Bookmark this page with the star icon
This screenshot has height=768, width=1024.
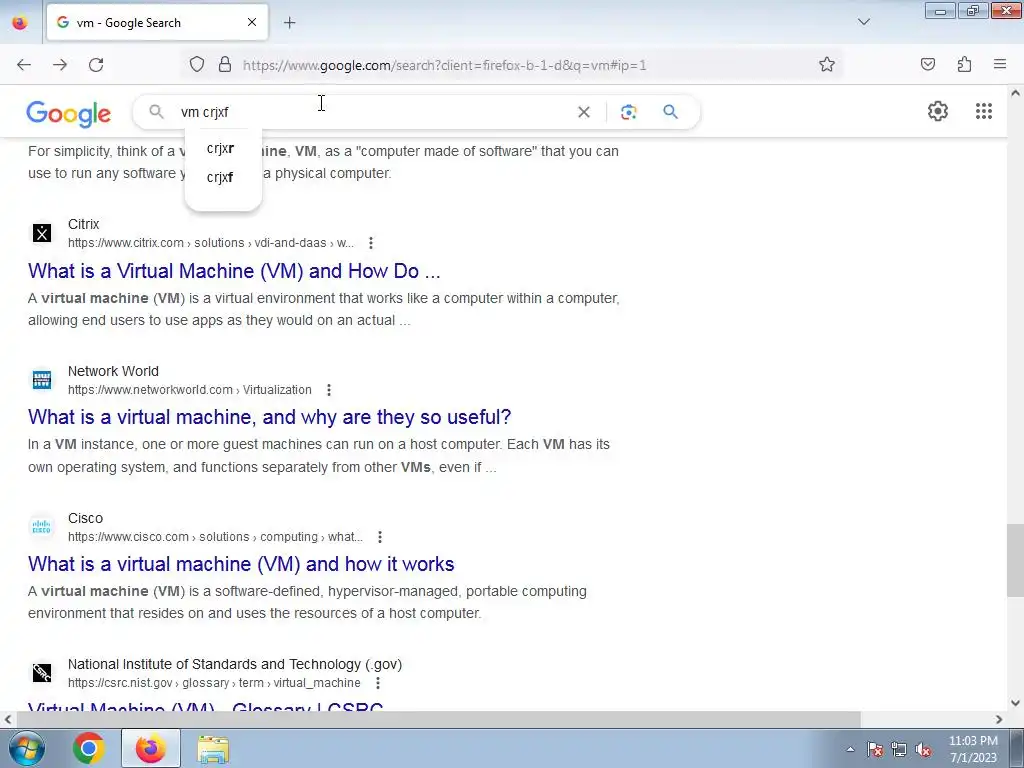(x=827, y=65)
